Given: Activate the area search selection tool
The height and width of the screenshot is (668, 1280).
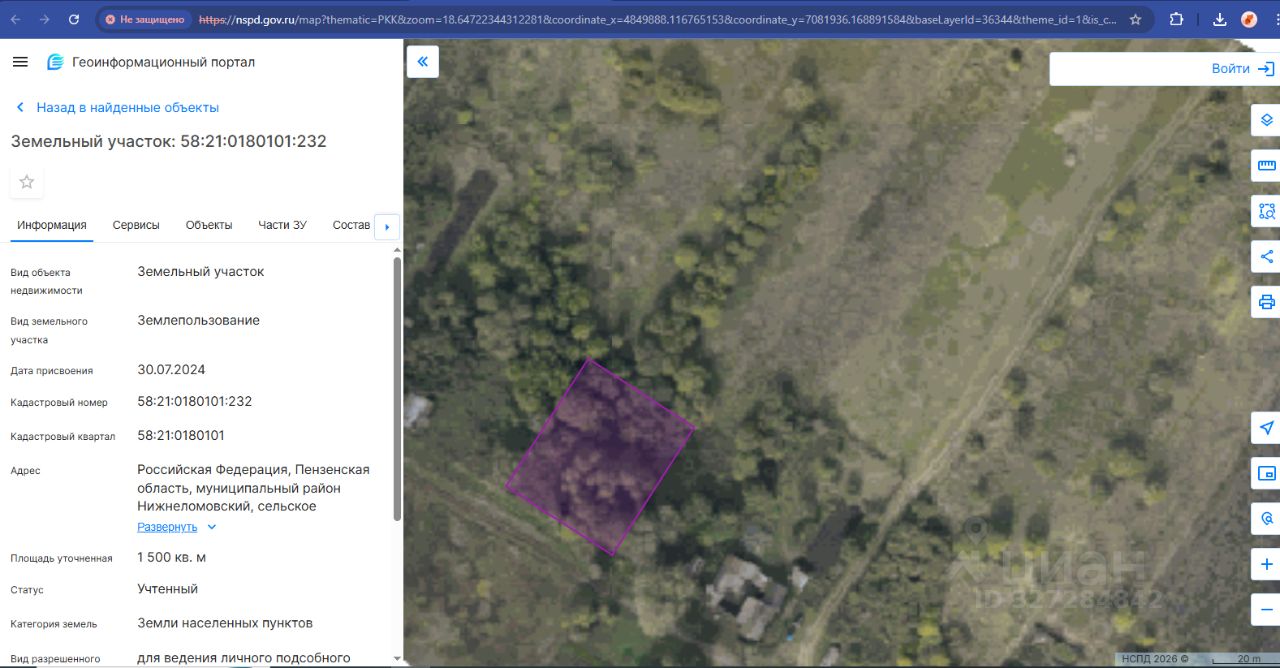Looking at the screenshot, I should (1266, 211).
